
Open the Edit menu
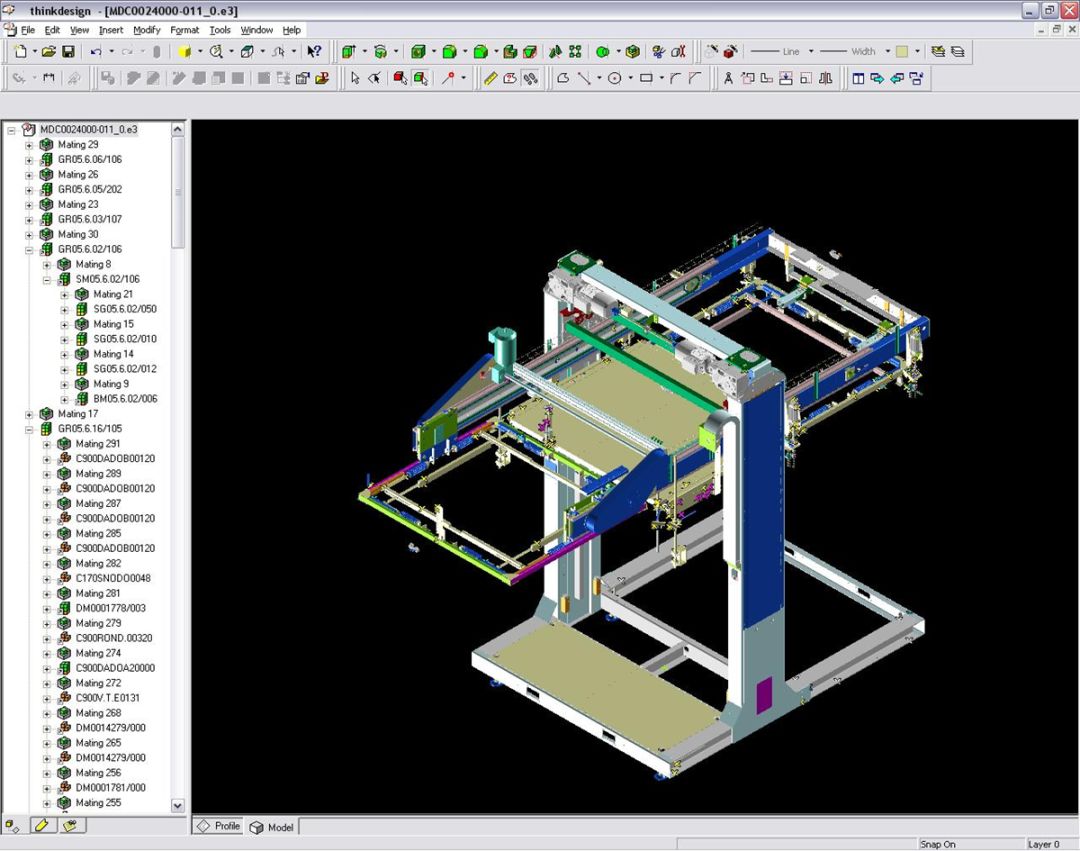click(x=52, y=30)
